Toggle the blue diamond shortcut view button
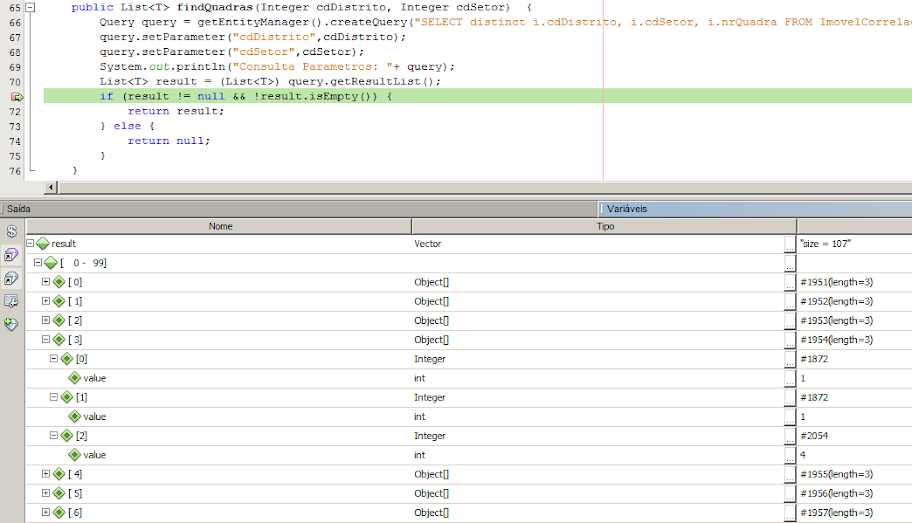912x523 pixels. click(11, 279)
